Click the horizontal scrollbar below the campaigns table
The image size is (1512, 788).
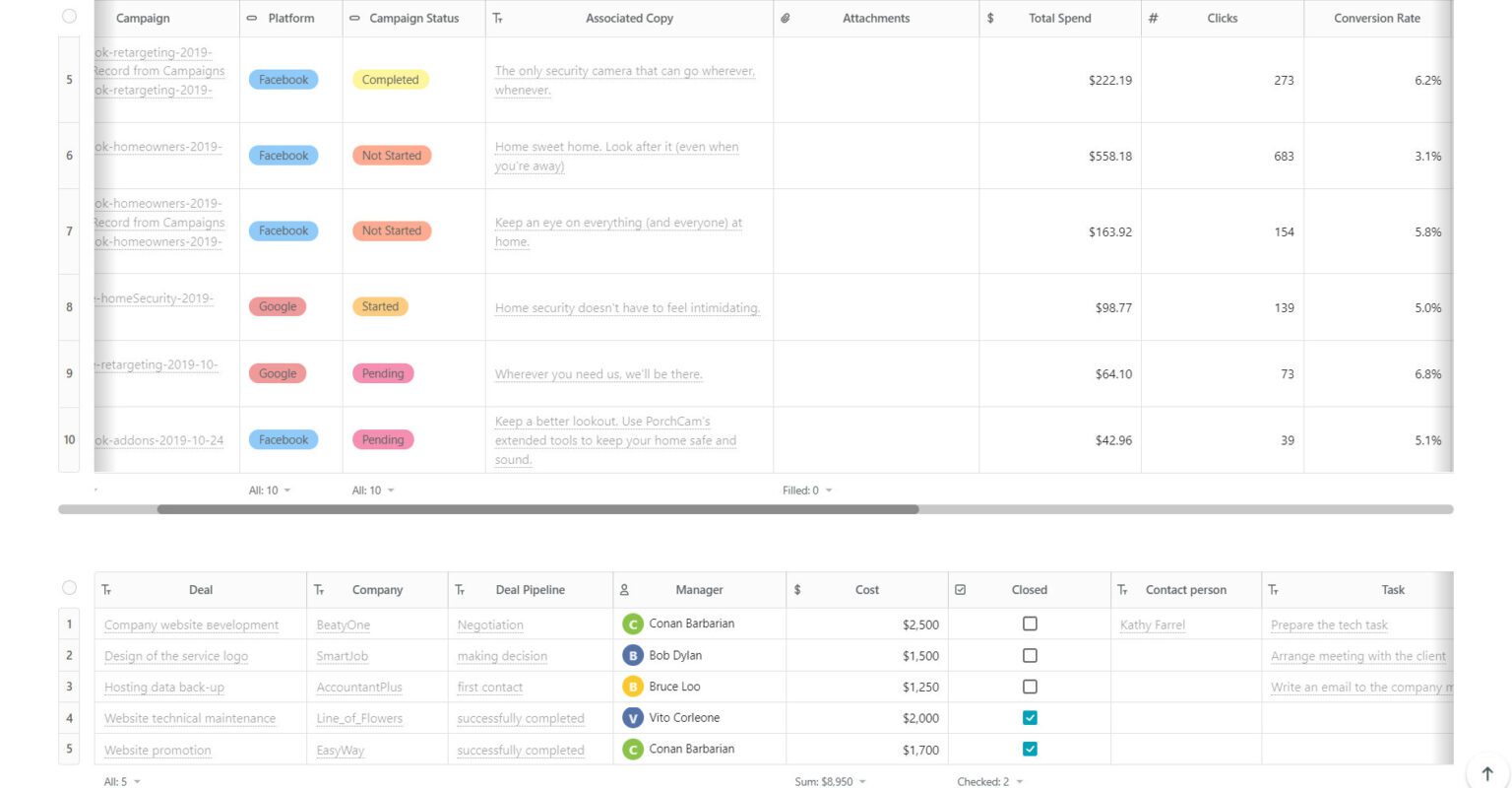coord(536,509)
